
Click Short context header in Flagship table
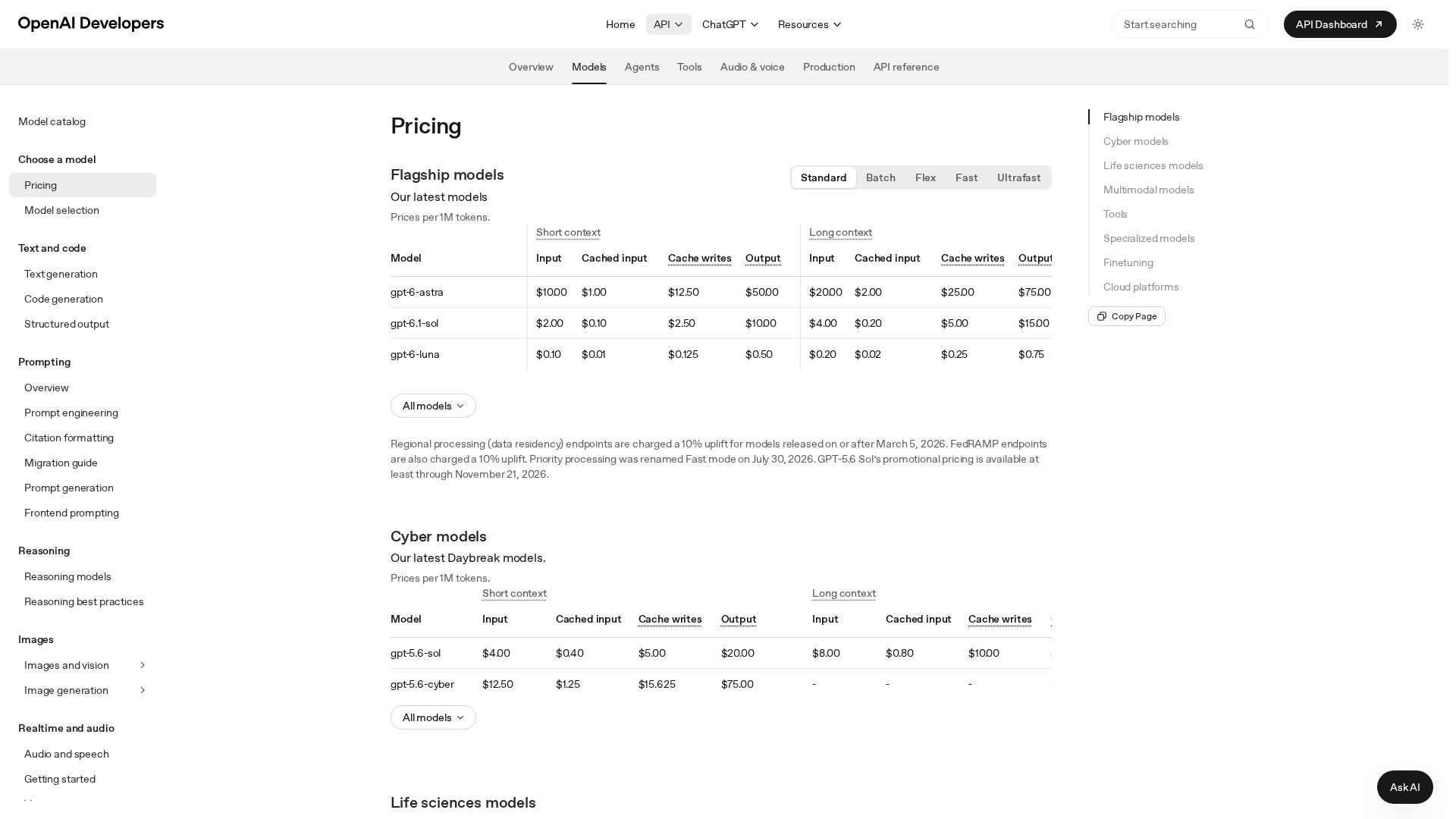[x=568, y=232]
